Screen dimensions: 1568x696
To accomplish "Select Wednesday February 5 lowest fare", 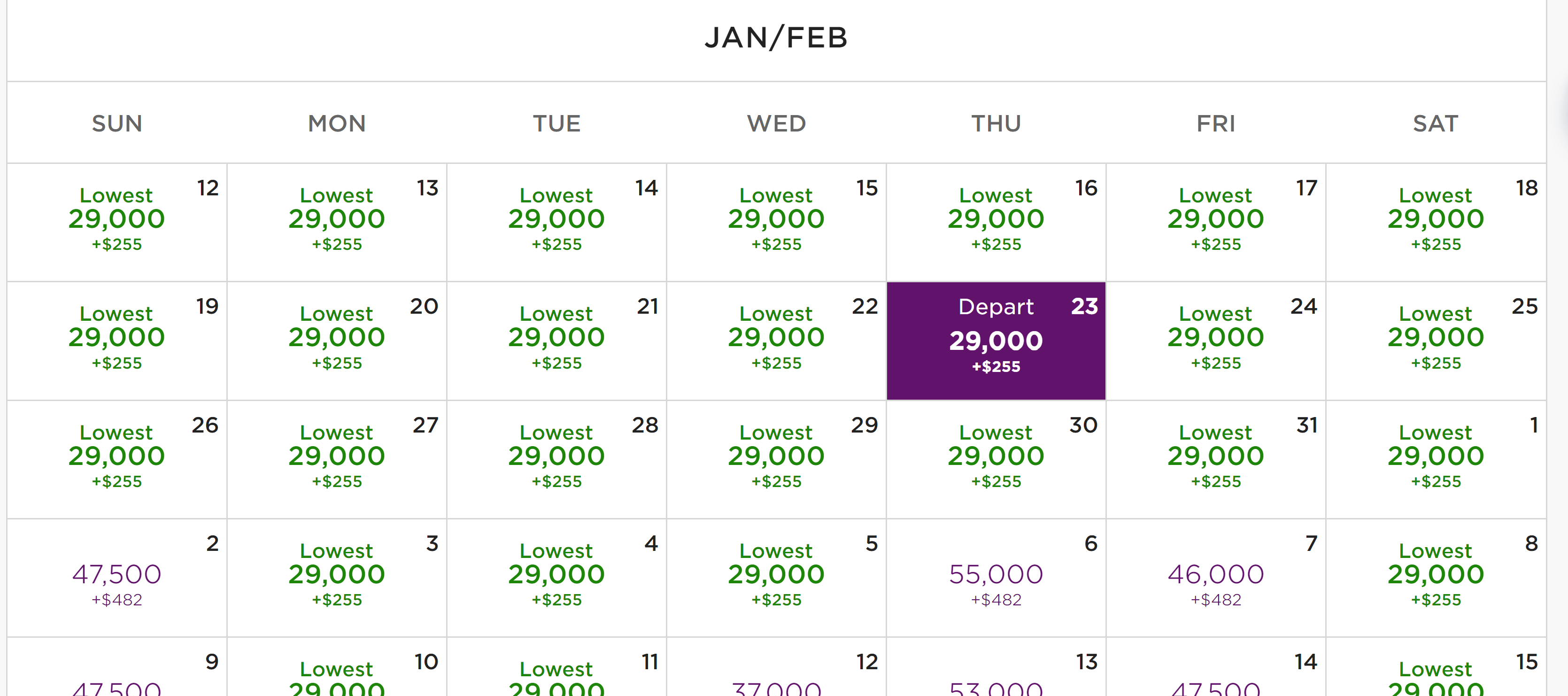I will [776, 575].
